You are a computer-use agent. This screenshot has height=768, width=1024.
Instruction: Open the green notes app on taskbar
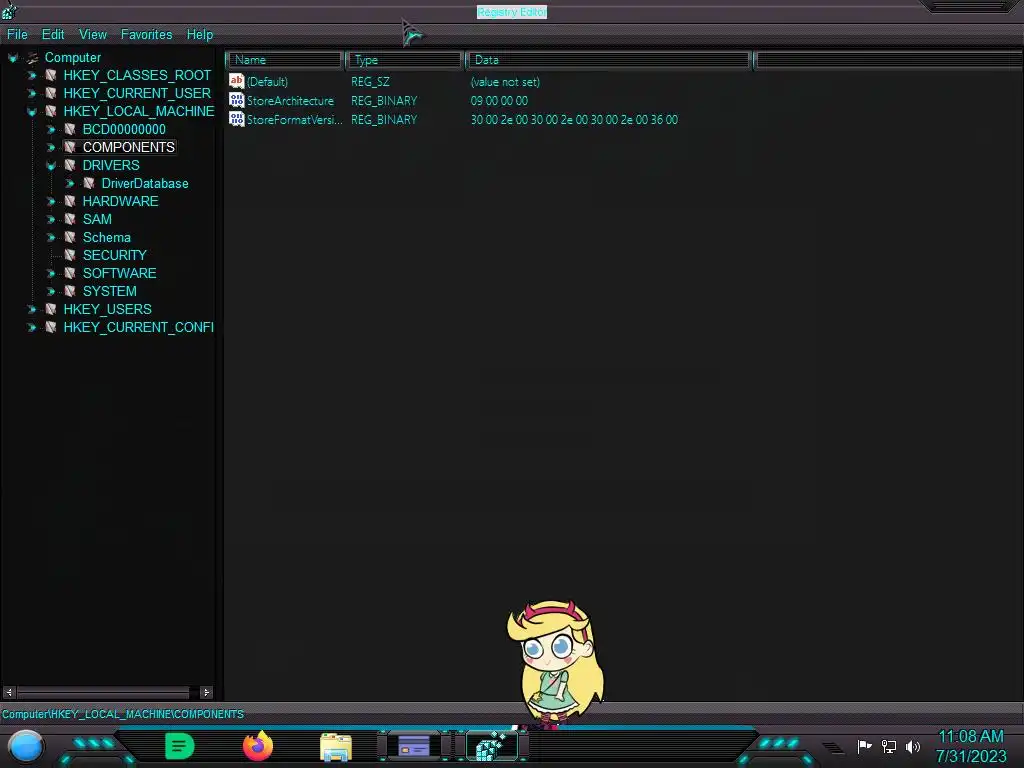coord(180,746)
